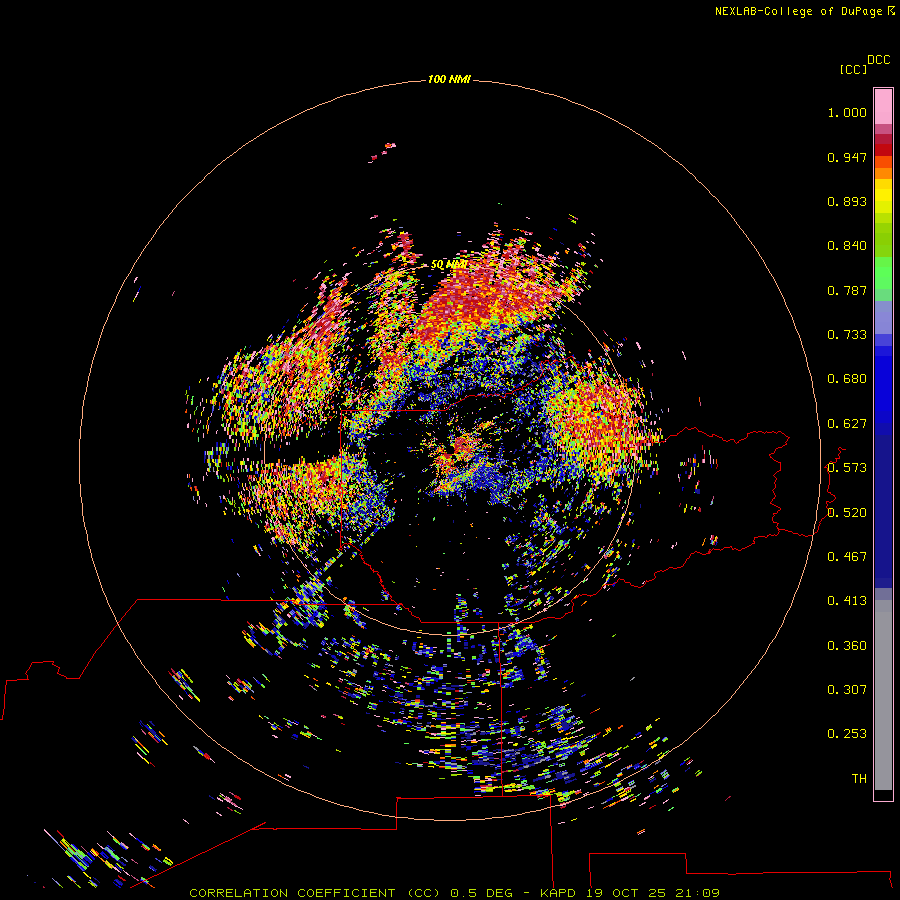Click the gray swatch in the color bar

pyautogui.click(x=883, y=695)
